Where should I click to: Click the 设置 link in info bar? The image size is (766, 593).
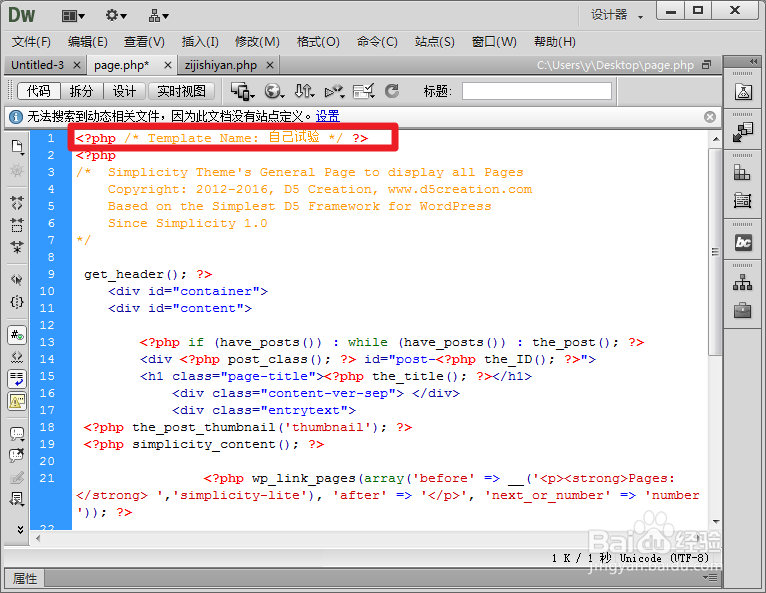(x=327, y=116)
